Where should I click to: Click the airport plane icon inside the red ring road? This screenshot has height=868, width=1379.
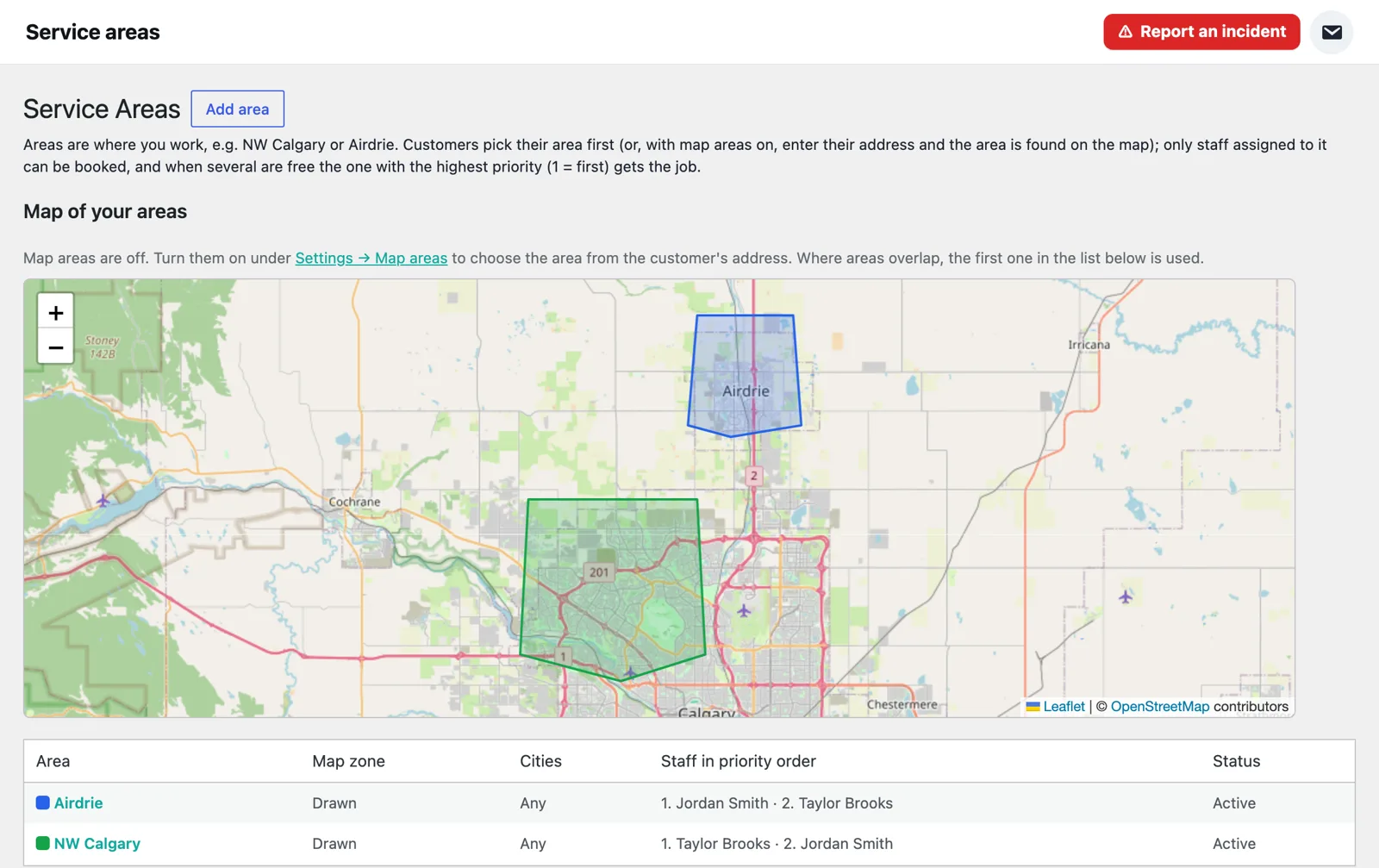[x=744, y=610]
